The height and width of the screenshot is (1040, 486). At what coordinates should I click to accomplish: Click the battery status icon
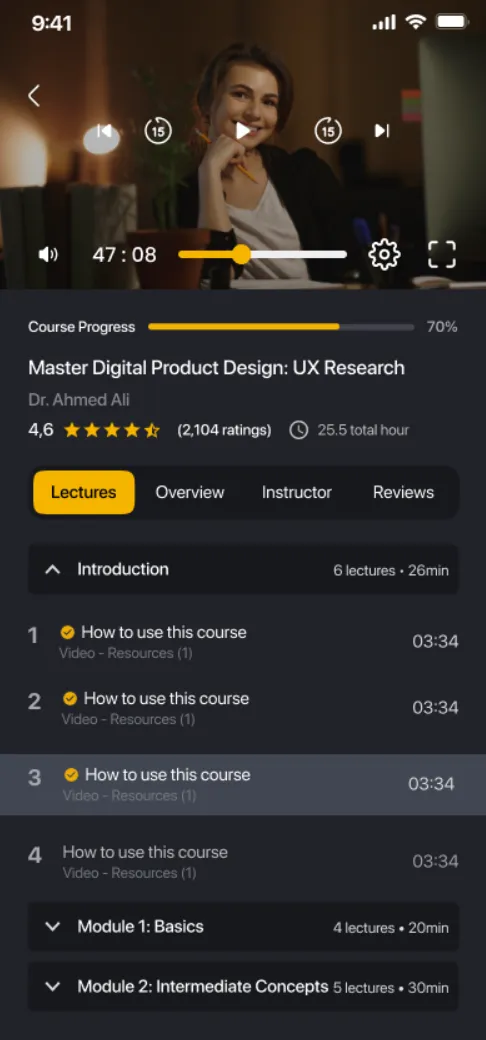click(452, 23)
